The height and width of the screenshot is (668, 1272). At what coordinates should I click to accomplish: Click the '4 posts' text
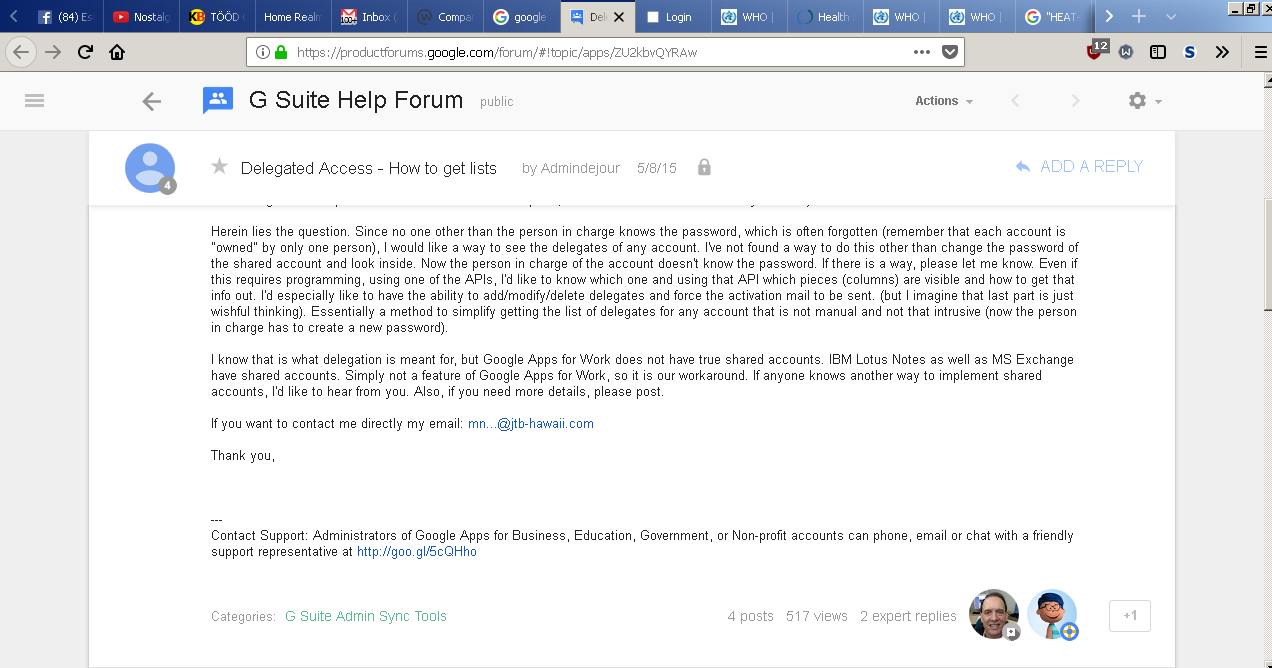tap(751, 616)
